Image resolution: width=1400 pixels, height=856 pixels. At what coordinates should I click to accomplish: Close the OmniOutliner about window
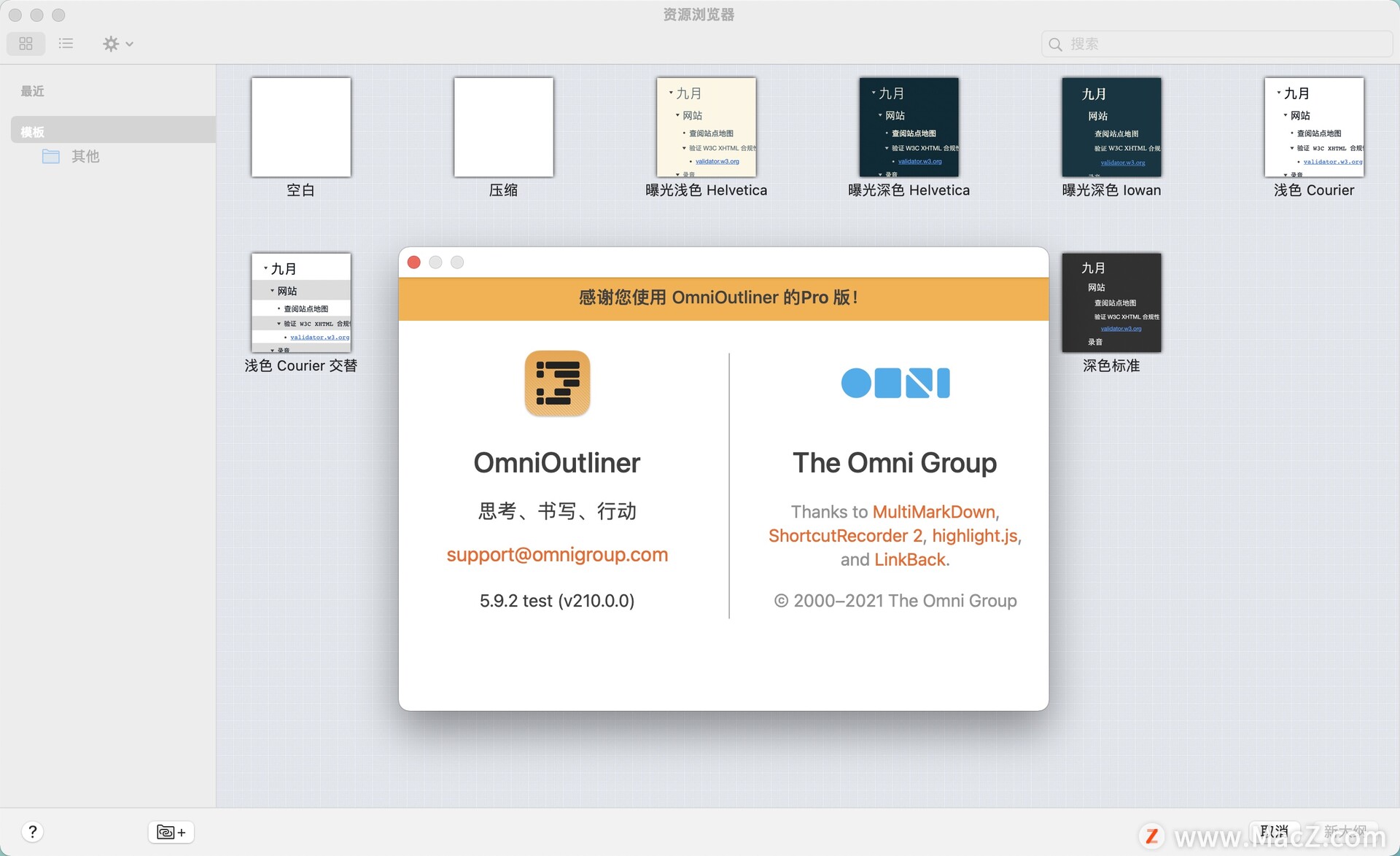coord(414,262)
